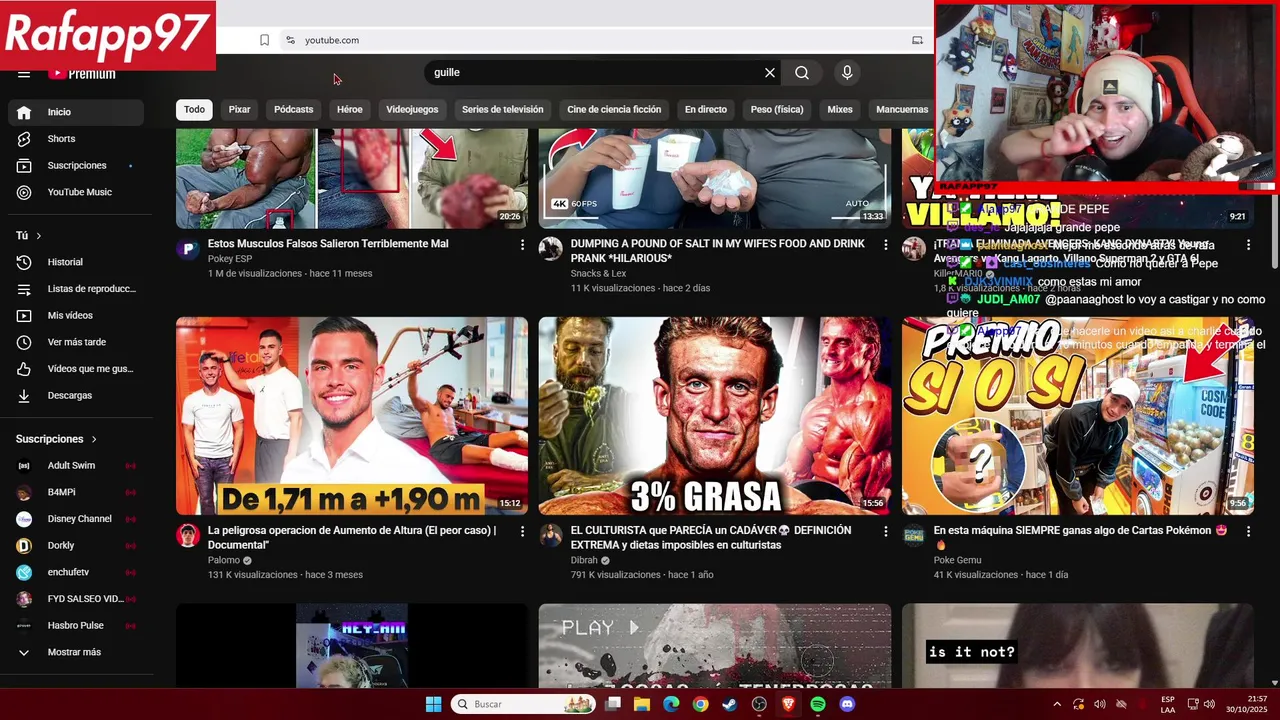
Task: Open Historial in the sidebar
Action: coord(76,262)
